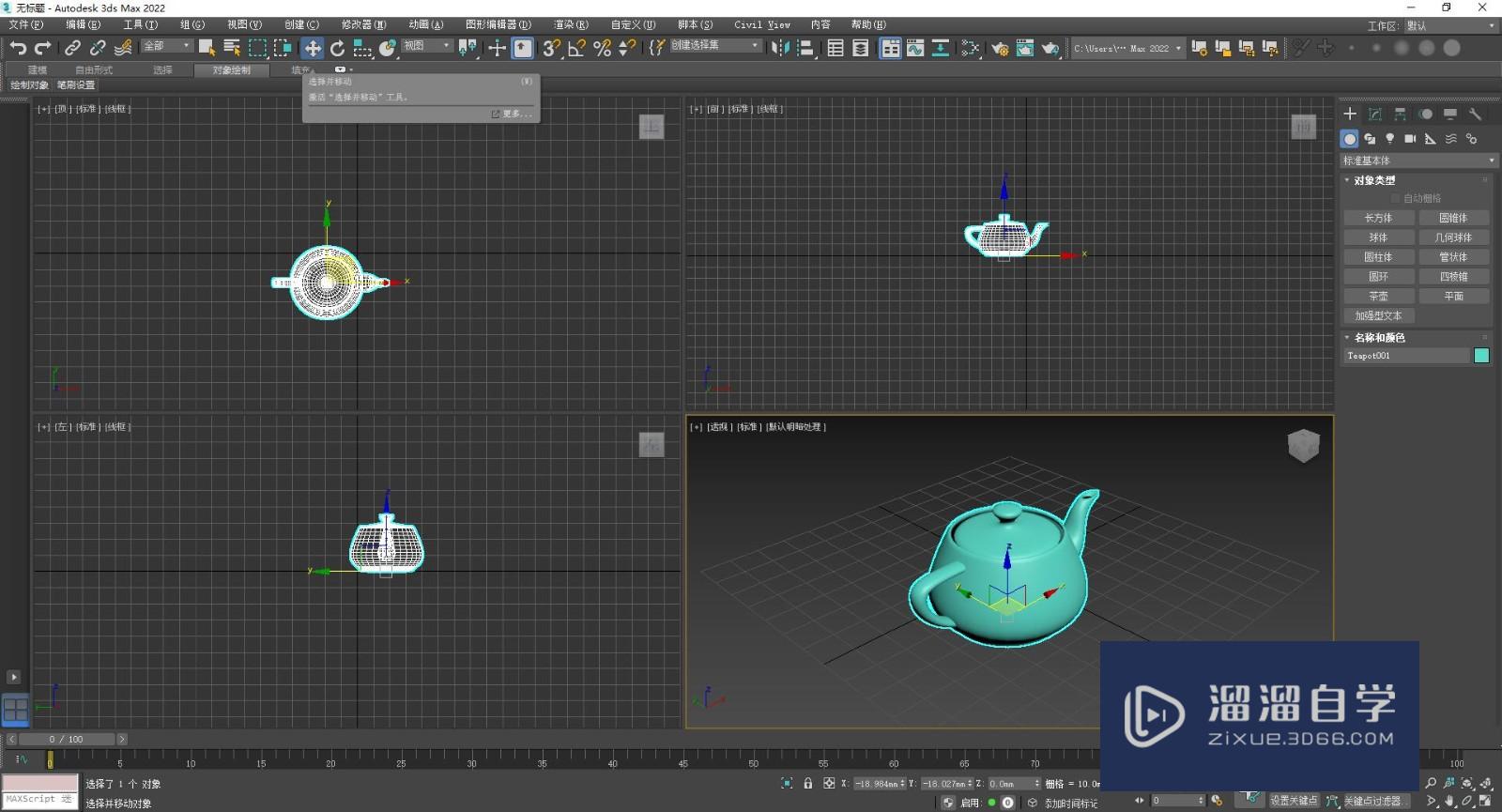
Task: Open the 全部 selection filter dropdown
Action: point(167,46)
